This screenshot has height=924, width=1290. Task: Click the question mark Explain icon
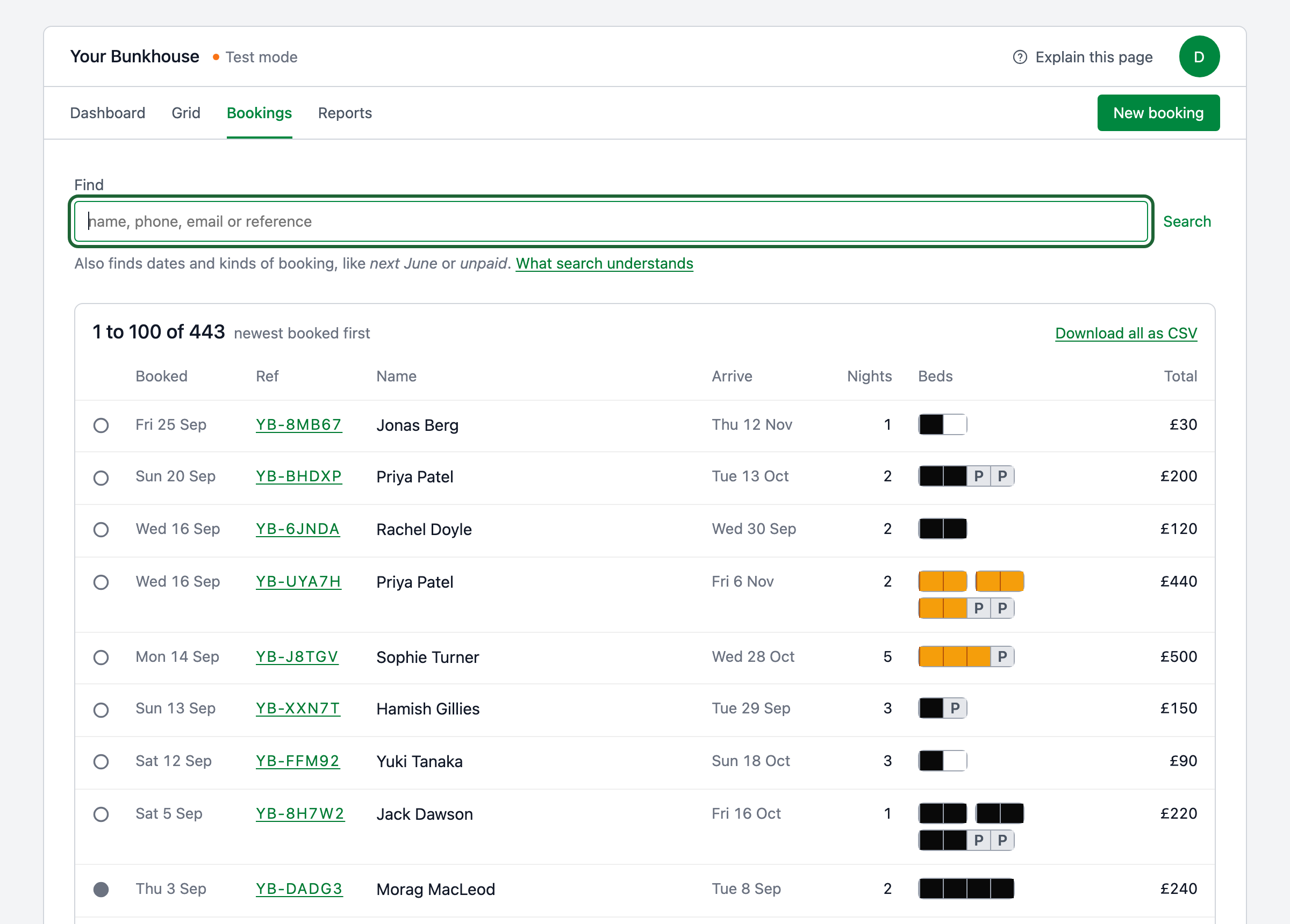(x=1020, y=57)
